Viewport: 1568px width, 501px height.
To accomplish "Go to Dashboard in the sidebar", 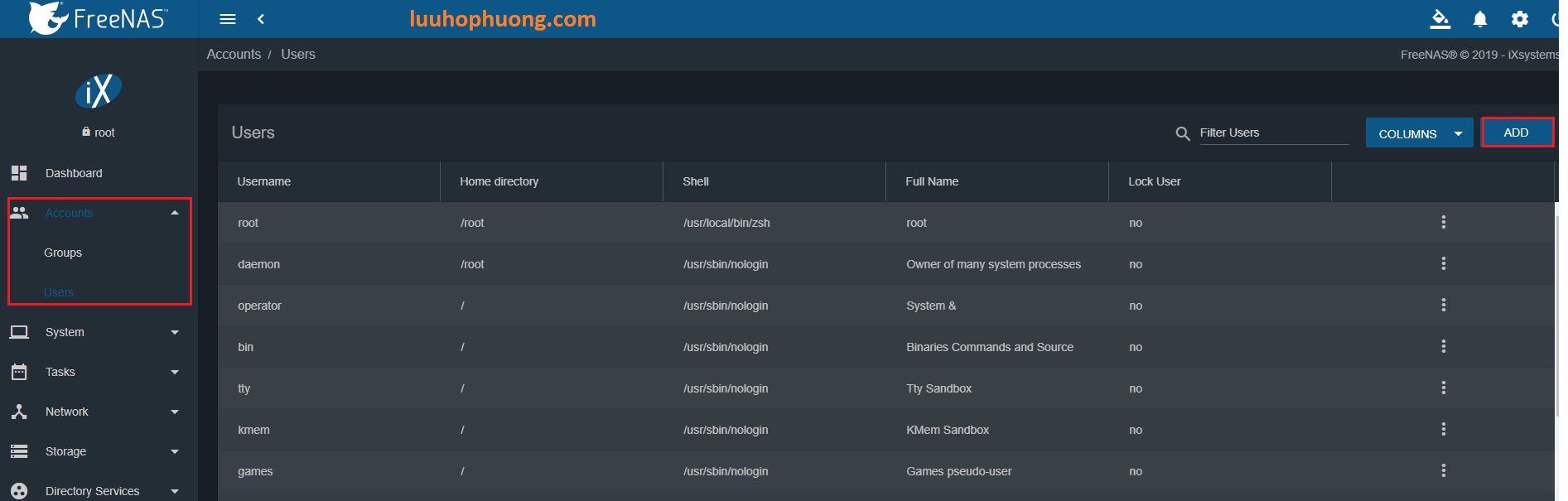I will coord(74,173).
